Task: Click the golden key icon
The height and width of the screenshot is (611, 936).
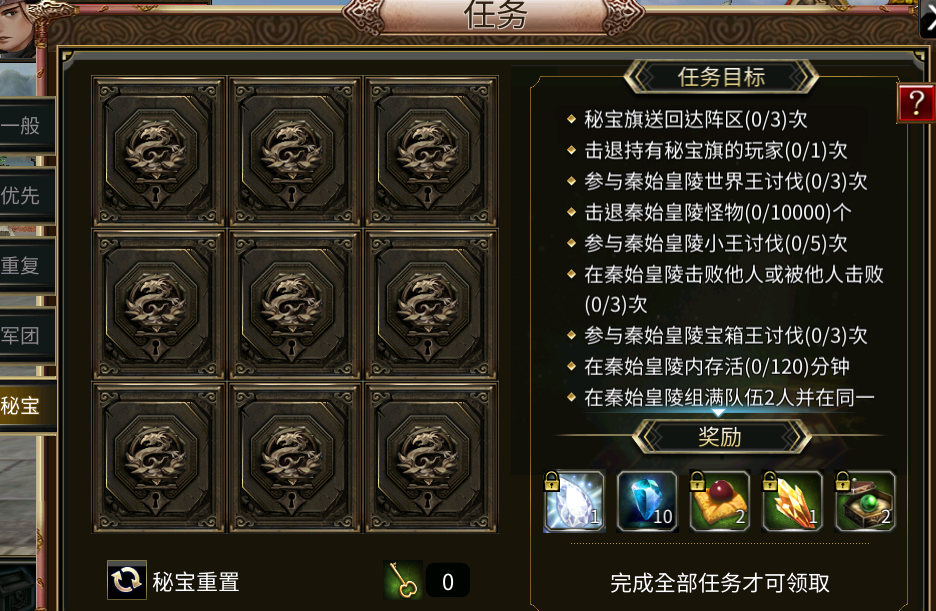Action: (x=403, y=580)
